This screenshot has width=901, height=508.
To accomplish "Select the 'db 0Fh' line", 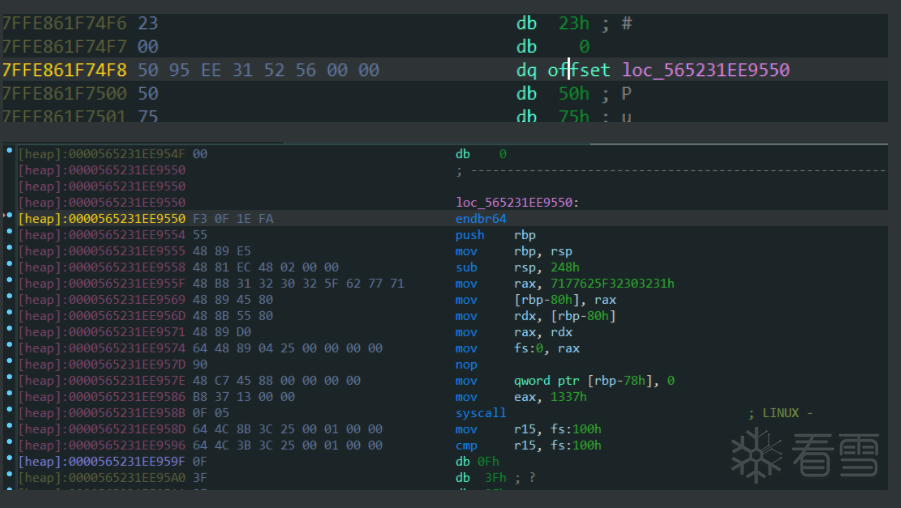I will pos(477,461).
